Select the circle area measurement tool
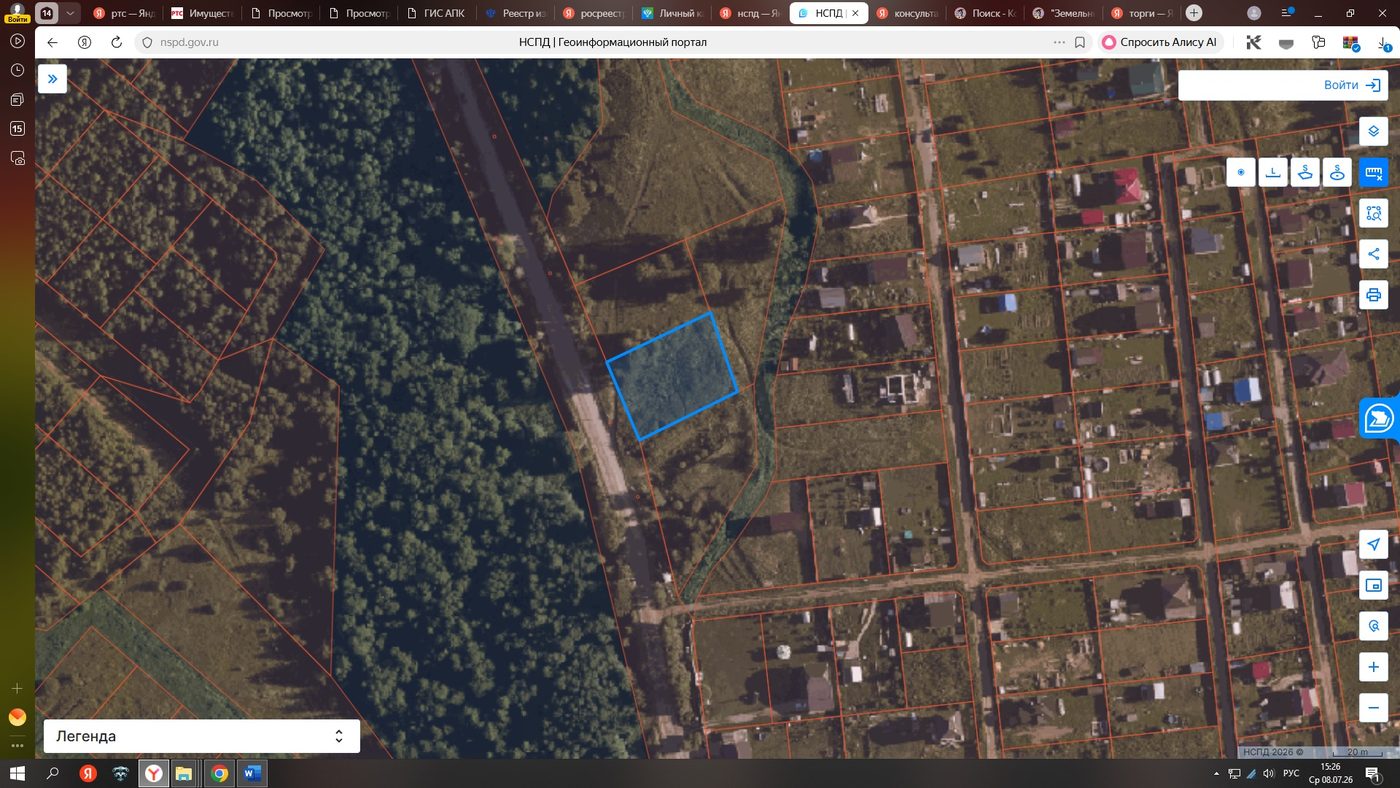 1337,172
